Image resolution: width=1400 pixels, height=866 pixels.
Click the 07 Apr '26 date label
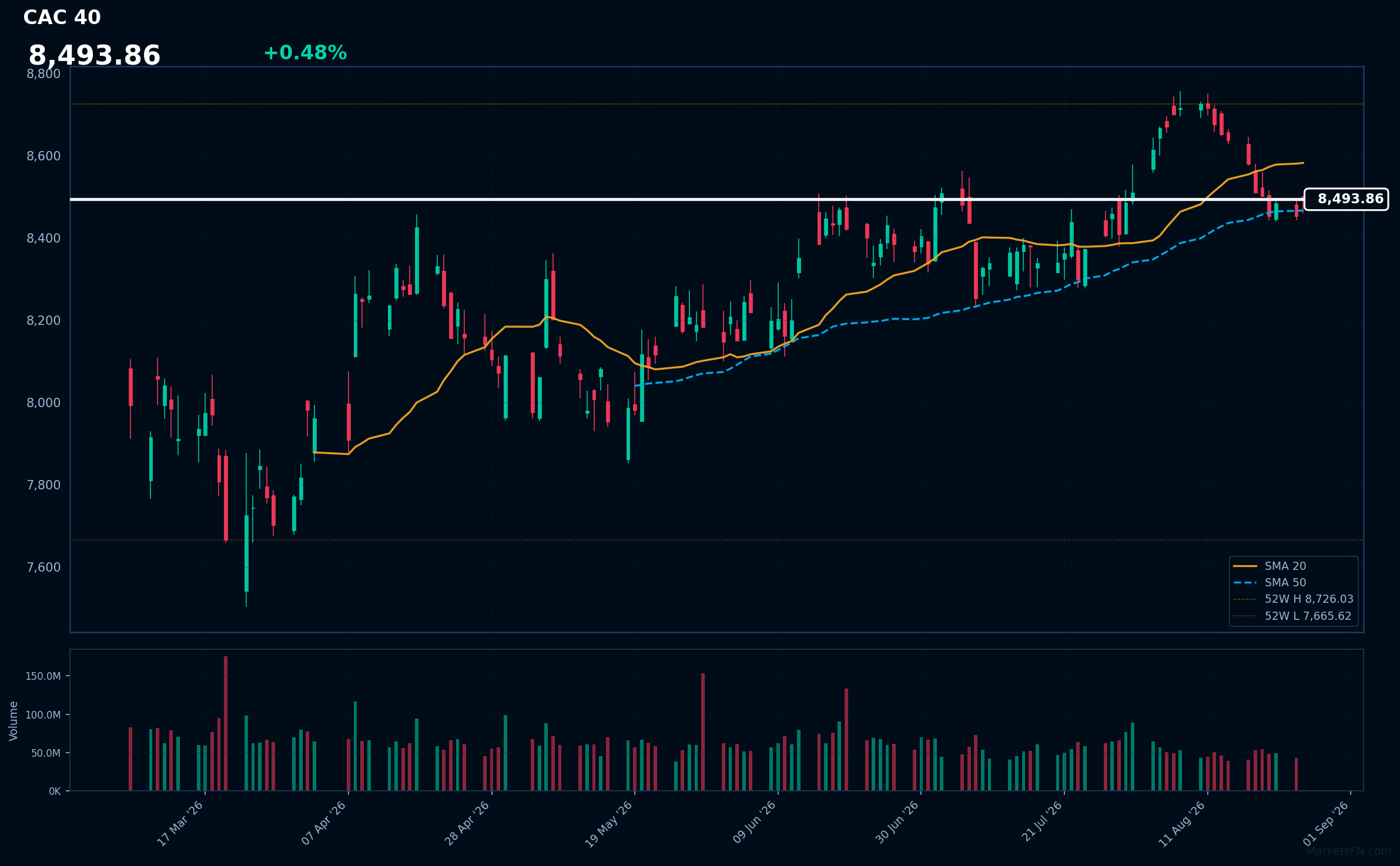323,823
